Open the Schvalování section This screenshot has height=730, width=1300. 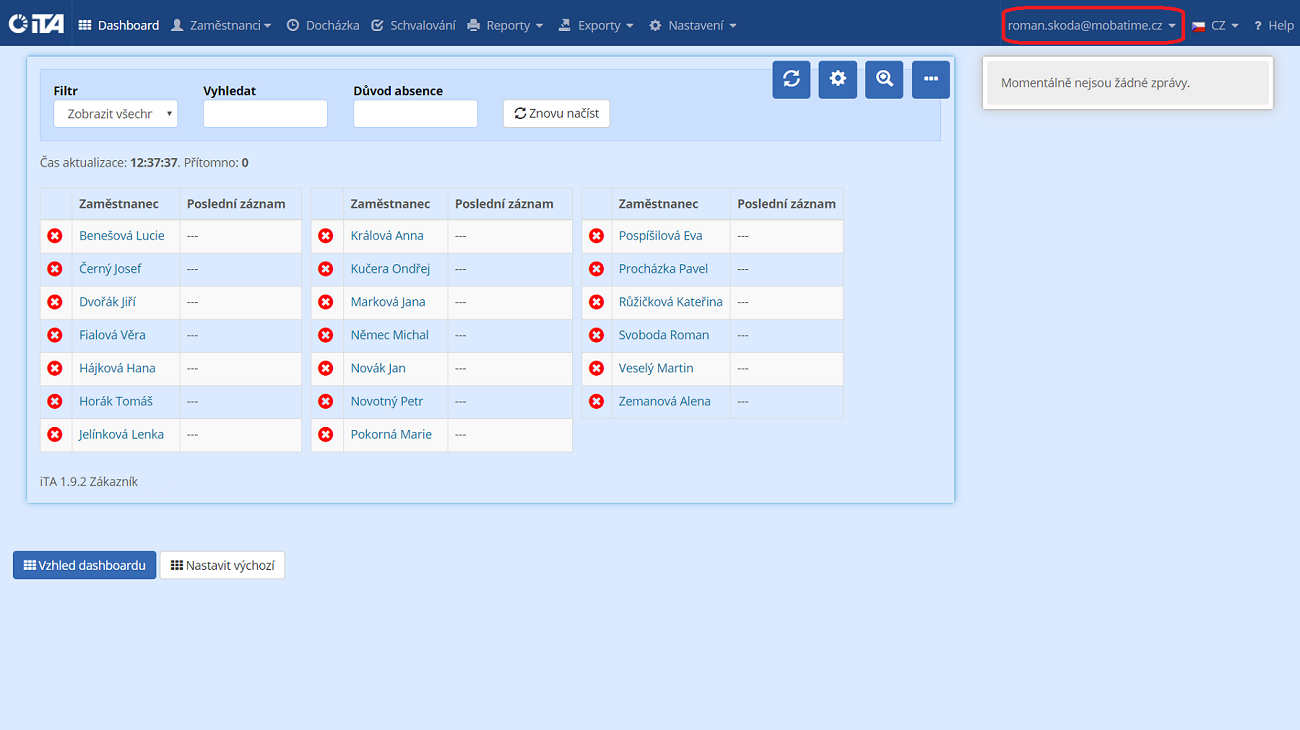pos(413,26)
